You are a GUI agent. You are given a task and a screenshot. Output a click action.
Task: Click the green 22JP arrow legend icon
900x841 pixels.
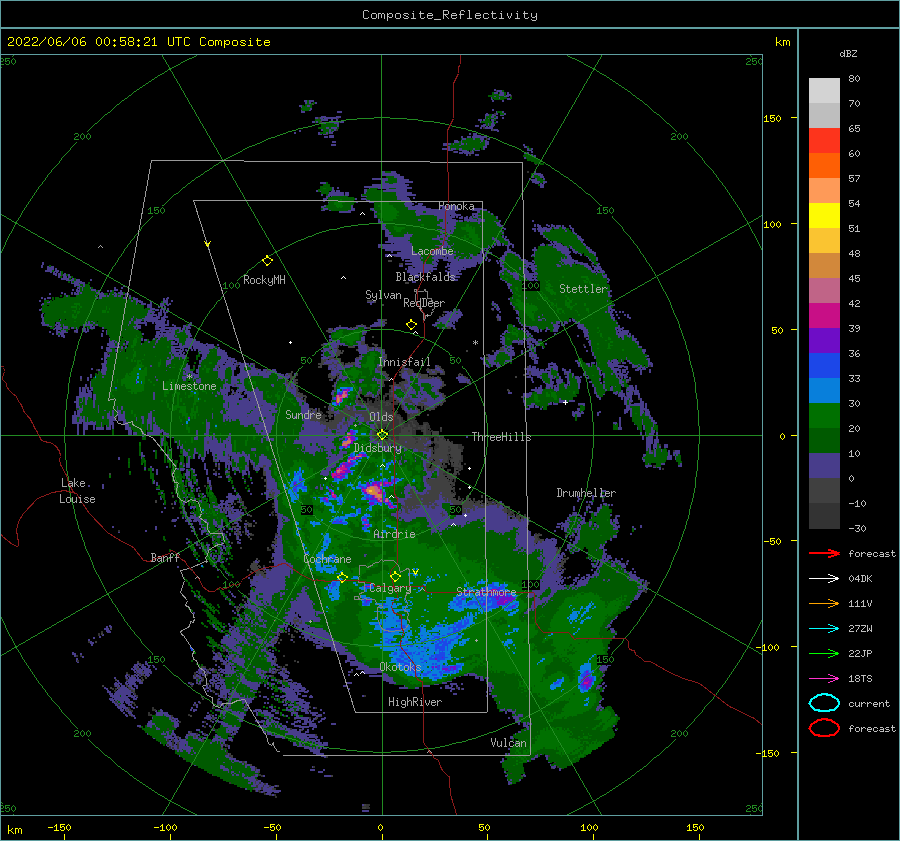[x=824, y=653]
